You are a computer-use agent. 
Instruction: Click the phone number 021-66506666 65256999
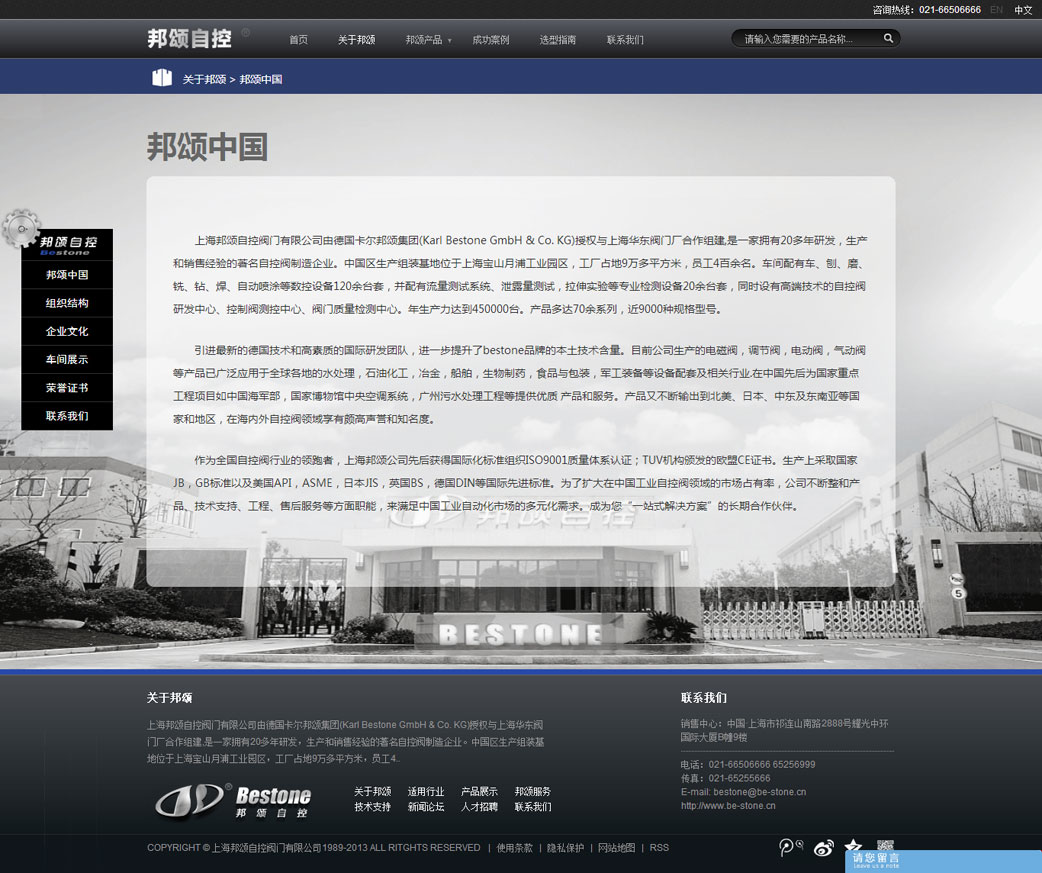pyautogui.click(x=762, y=765)
